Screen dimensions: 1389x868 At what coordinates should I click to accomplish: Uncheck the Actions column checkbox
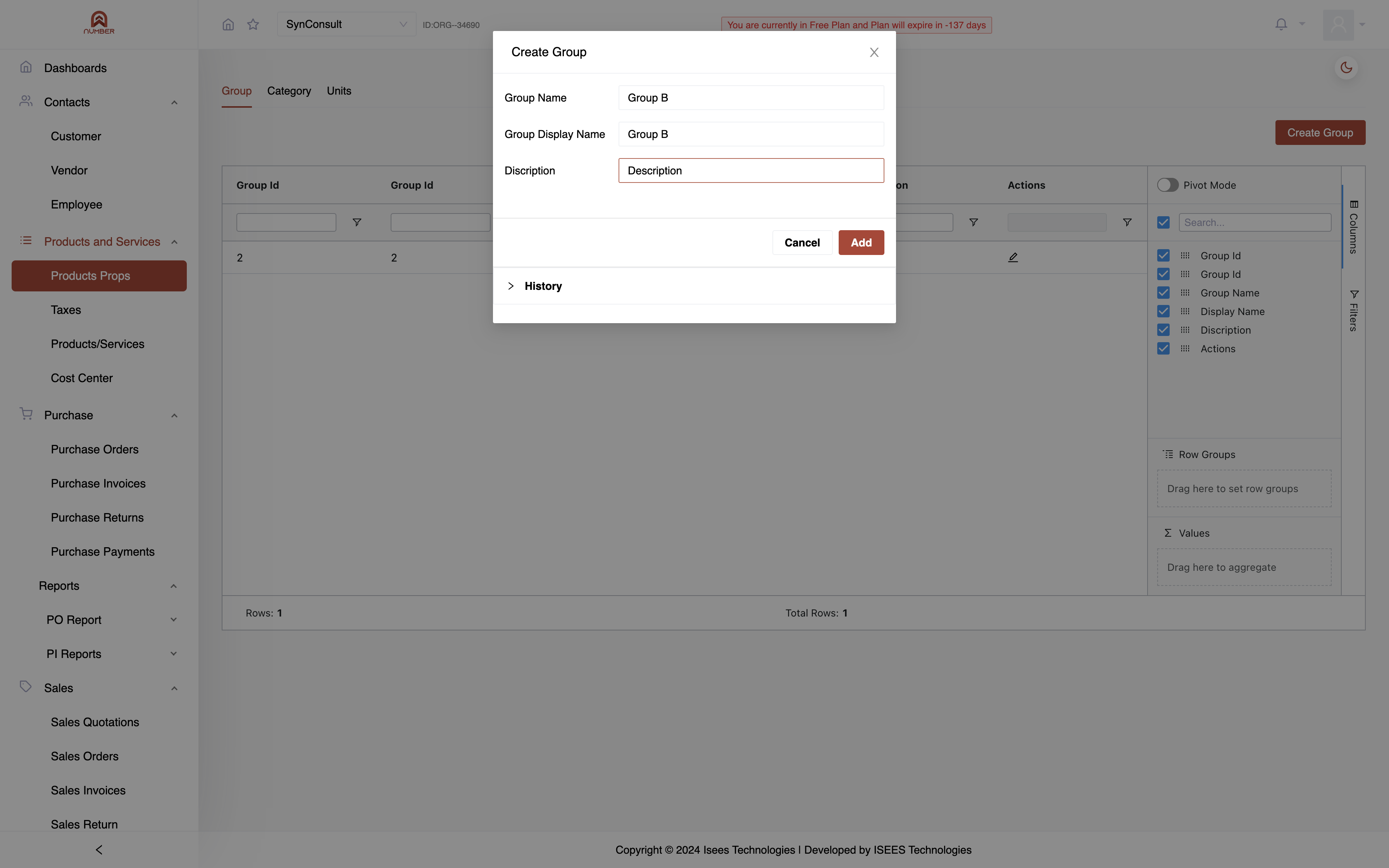(1163, 348)
